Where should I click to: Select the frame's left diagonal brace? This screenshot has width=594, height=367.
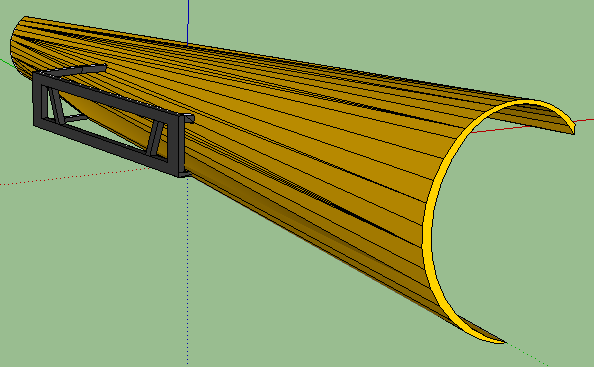[x=55, y=103]
